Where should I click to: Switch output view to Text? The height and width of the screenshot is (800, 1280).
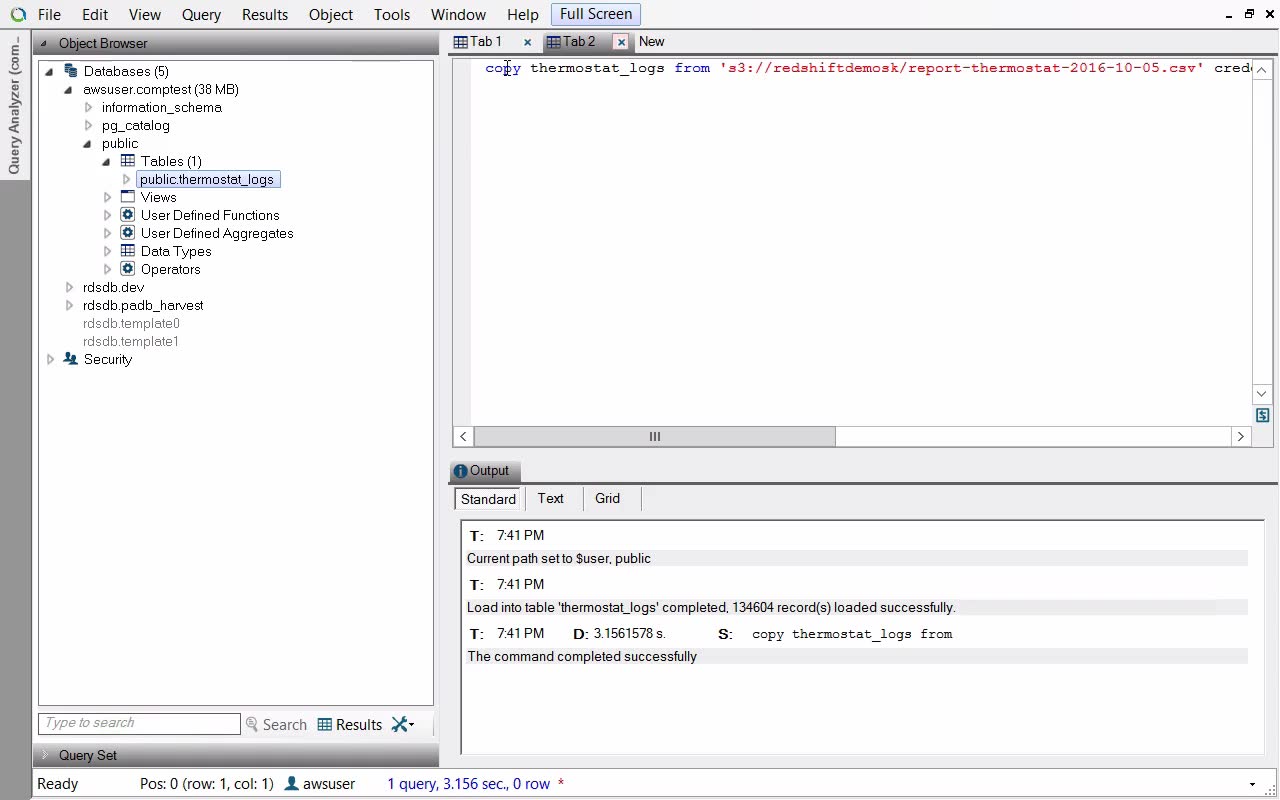(550, 499)
